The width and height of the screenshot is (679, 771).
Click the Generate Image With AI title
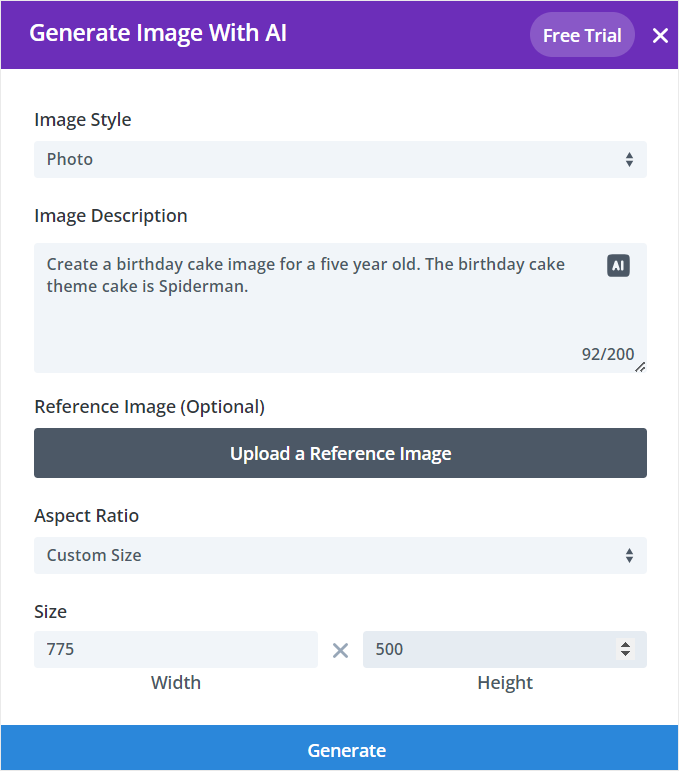click(158, 33)
